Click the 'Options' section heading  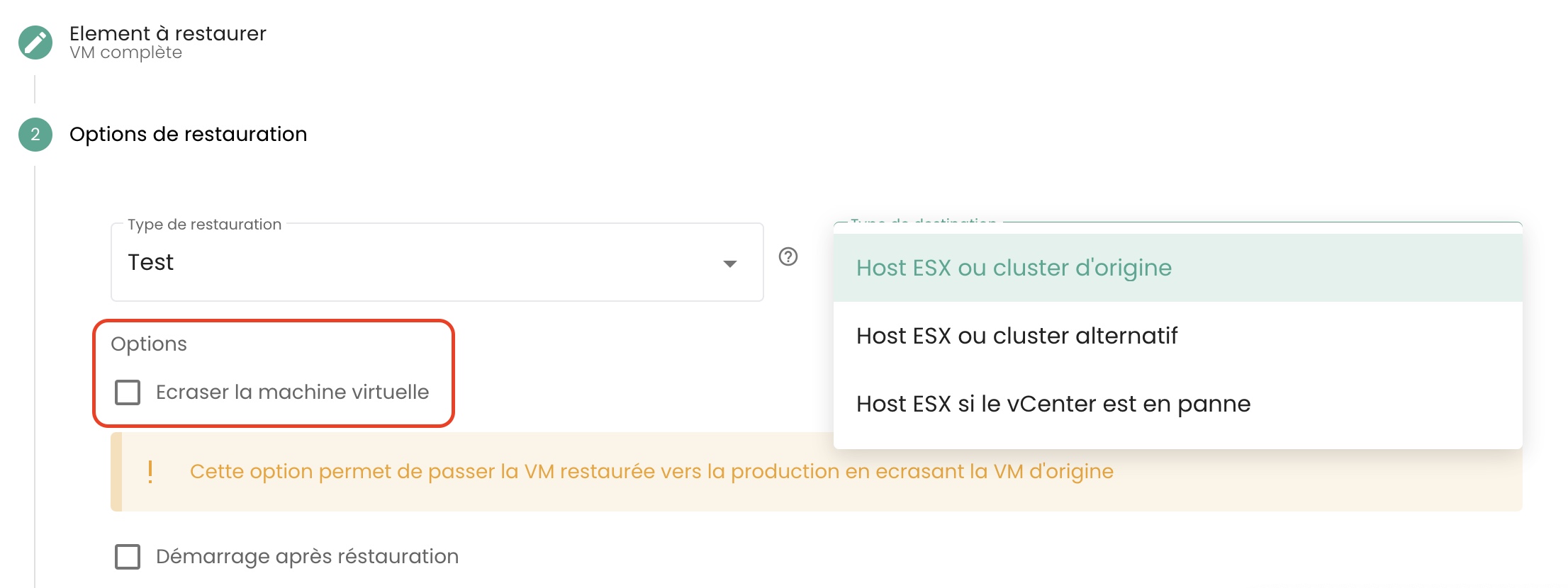click(149, 344)
